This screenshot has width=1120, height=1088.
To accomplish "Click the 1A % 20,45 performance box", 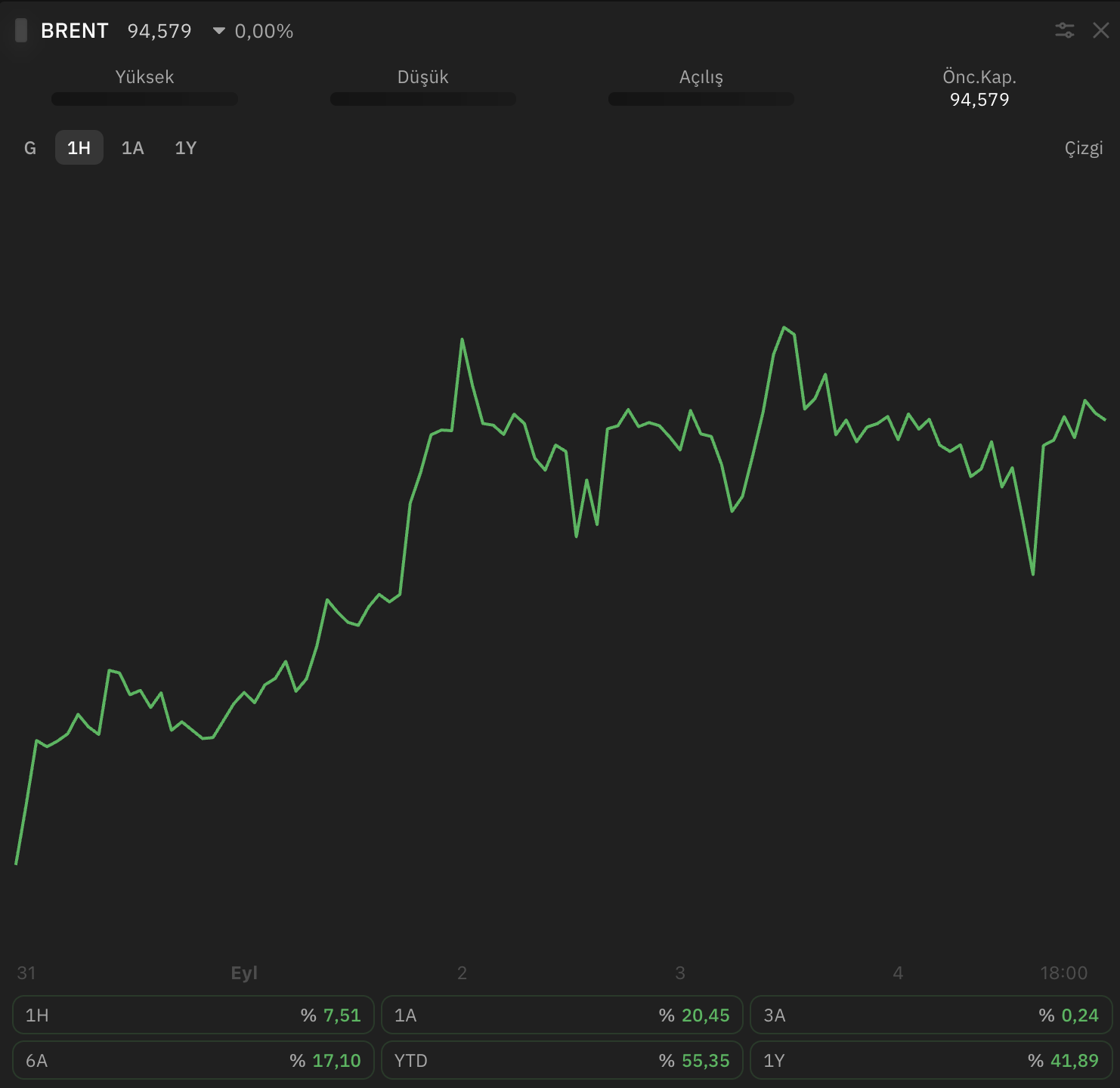I will pyautogui.click(x=562, y=1015).
